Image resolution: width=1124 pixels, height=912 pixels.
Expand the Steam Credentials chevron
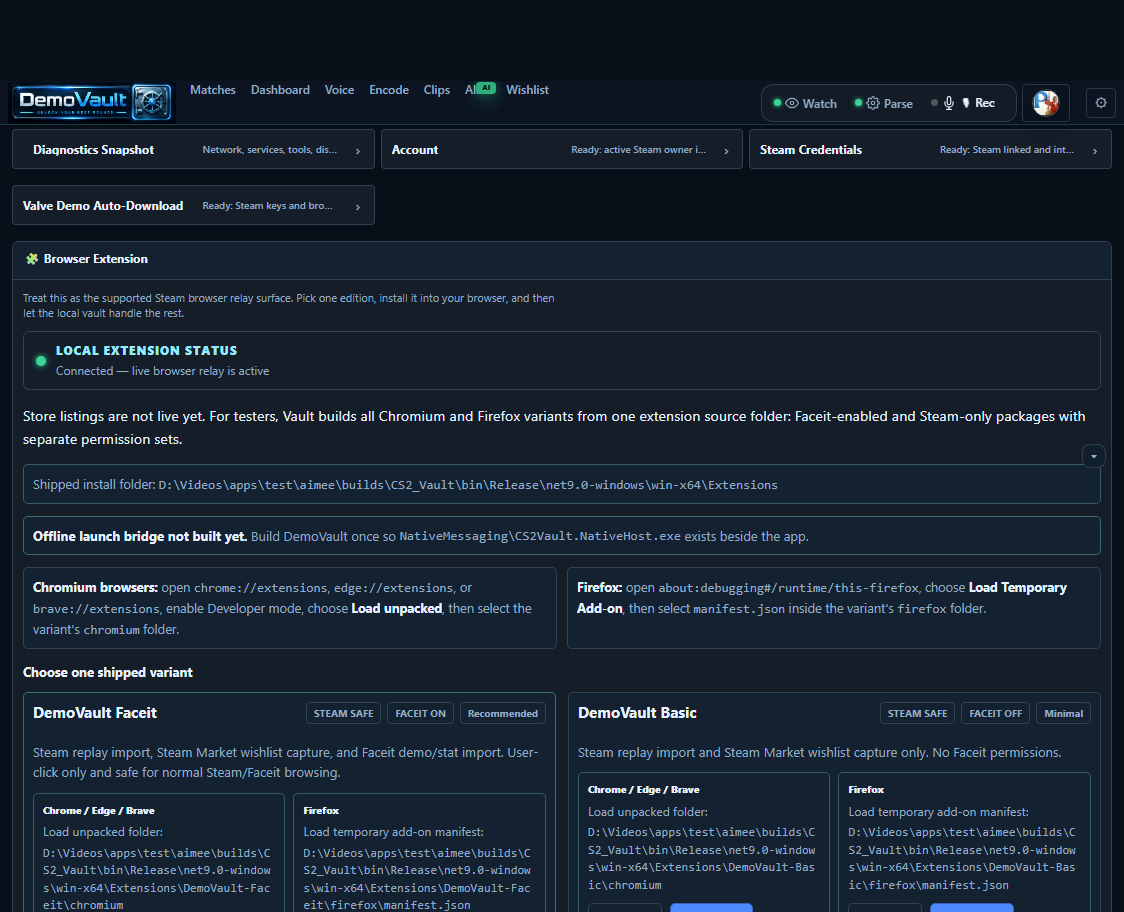tap(1095, 151)
